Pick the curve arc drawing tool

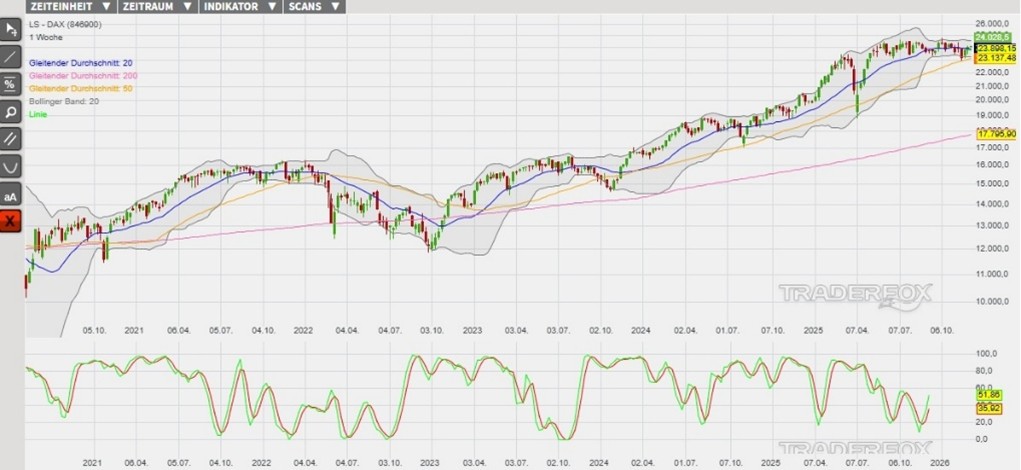pyautogui.click(x=11, y=165)
